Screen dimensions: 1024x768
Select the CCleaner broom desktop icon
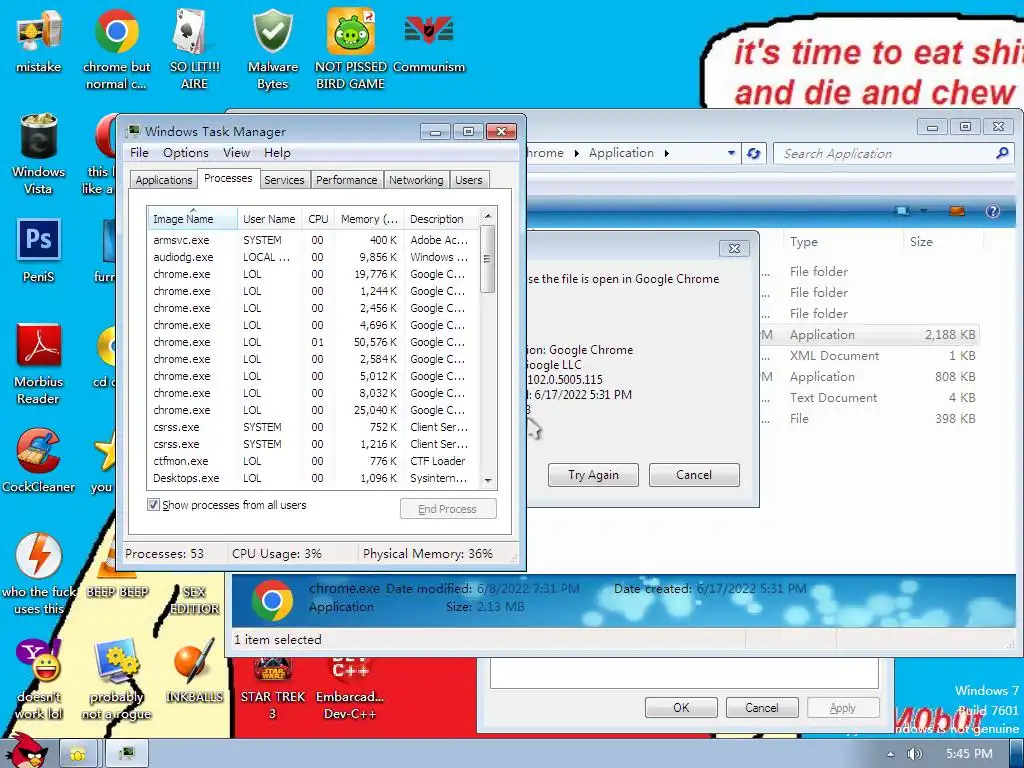click(x=39, y=451)
